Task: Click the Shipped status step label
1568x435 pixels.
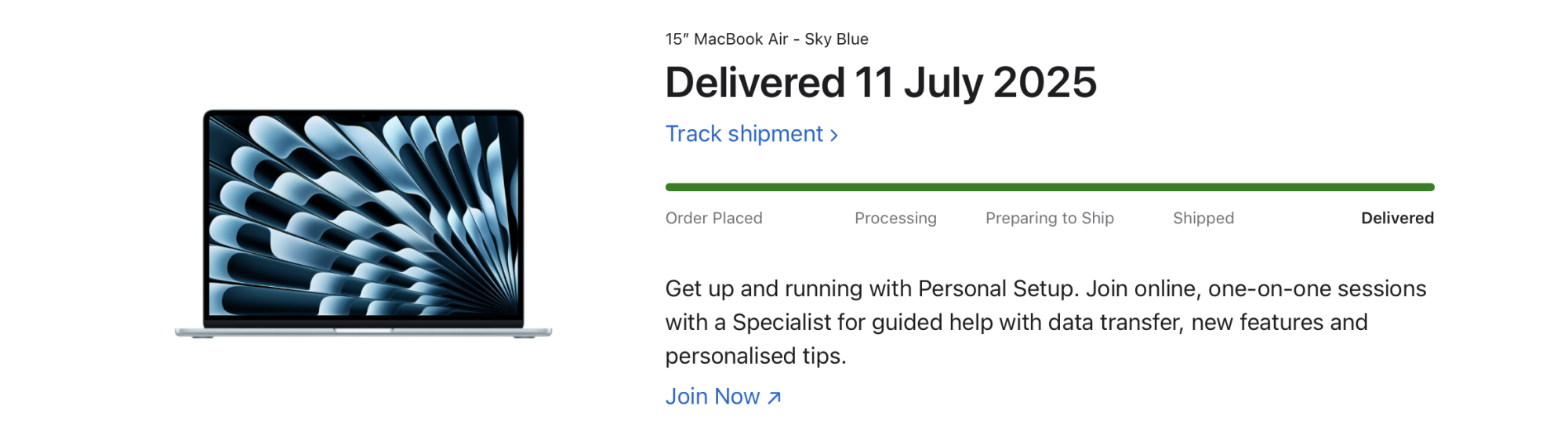Action: click(1203, 219)
